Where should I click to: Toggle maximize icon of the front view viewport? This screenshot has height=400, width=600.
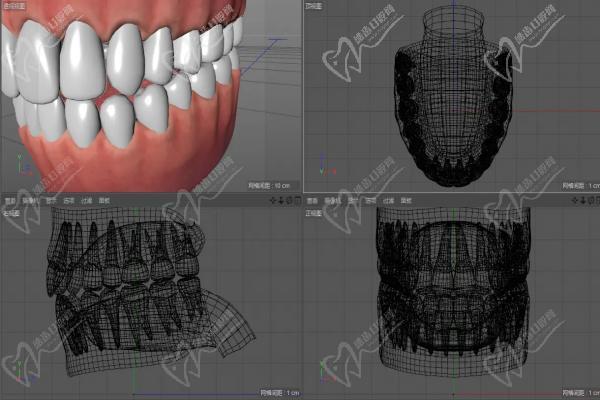(593, 200)
